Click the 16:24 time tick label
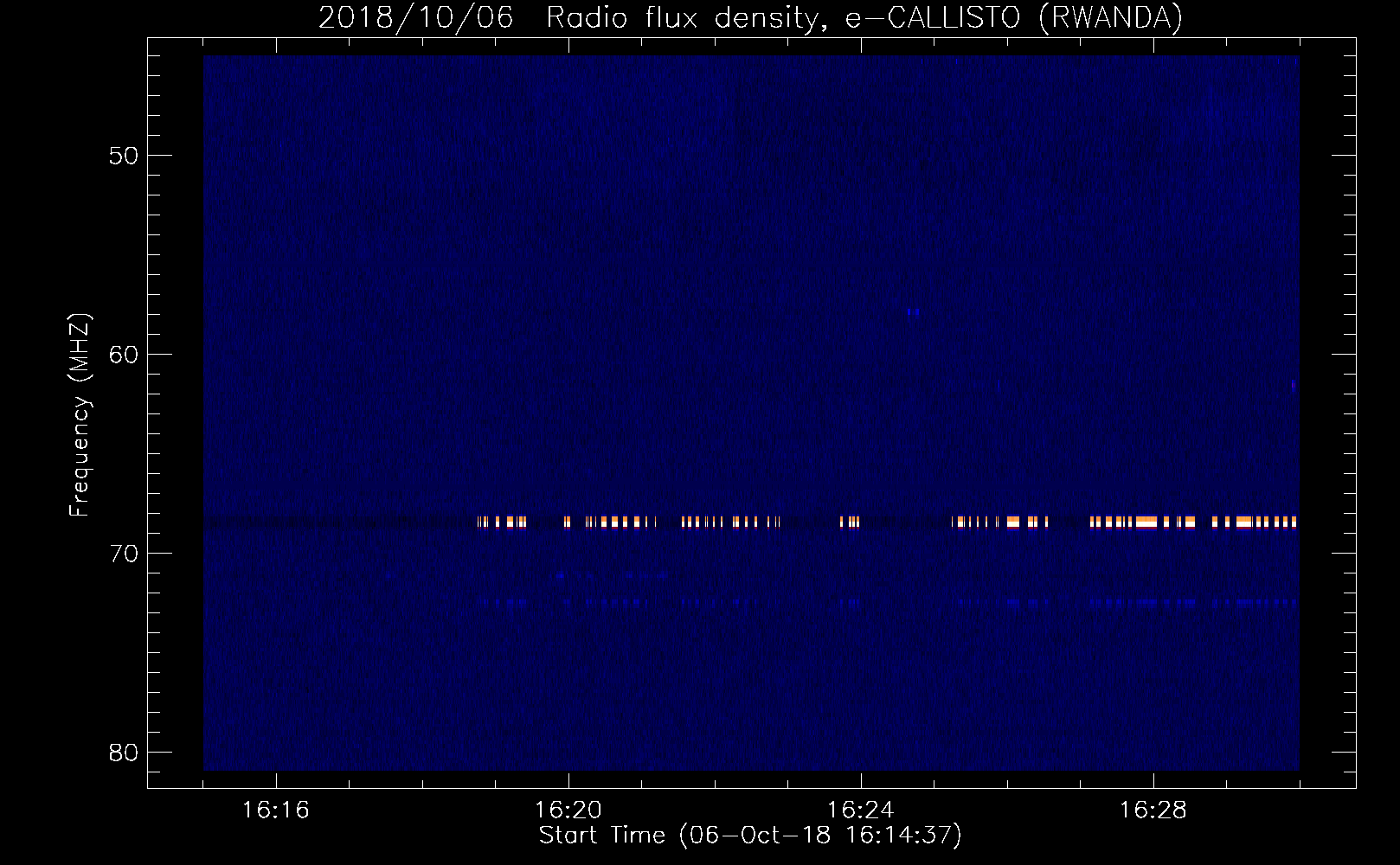 (x=861, y=811)
